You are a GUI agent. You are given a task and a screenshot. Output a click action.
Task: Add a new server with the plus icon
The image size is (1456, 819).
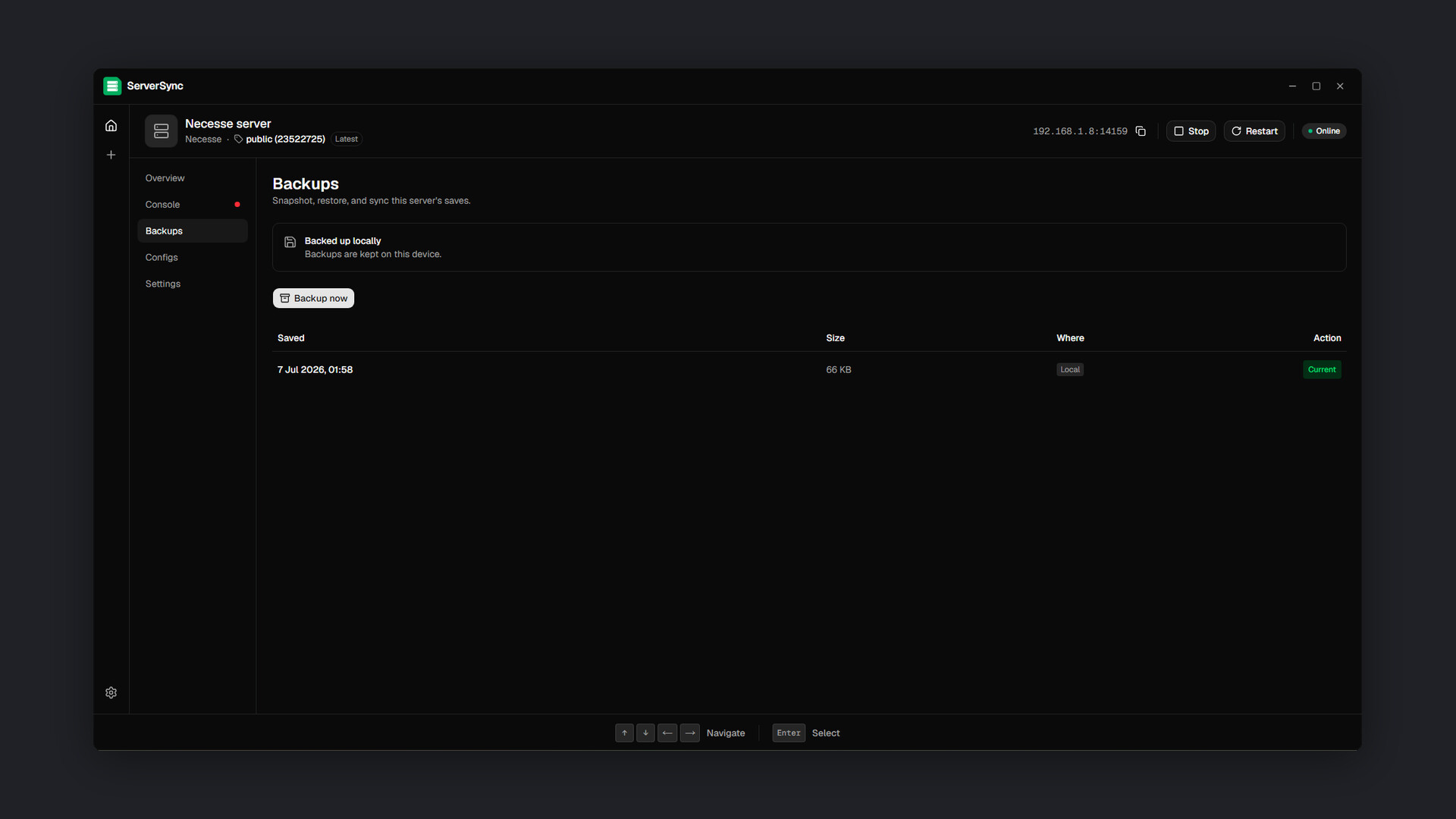click(111, 155)
